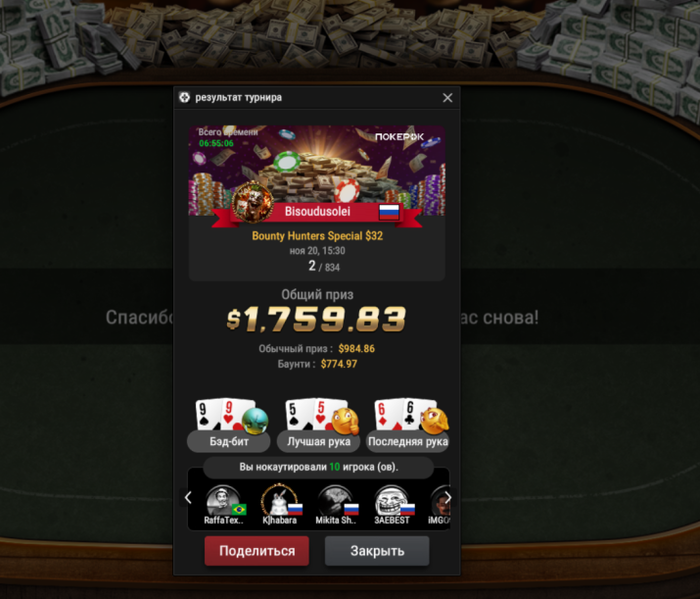This screenshot has width=700, height=599.
Task: Open the Последняя рука hand
Action: point(408,442)
